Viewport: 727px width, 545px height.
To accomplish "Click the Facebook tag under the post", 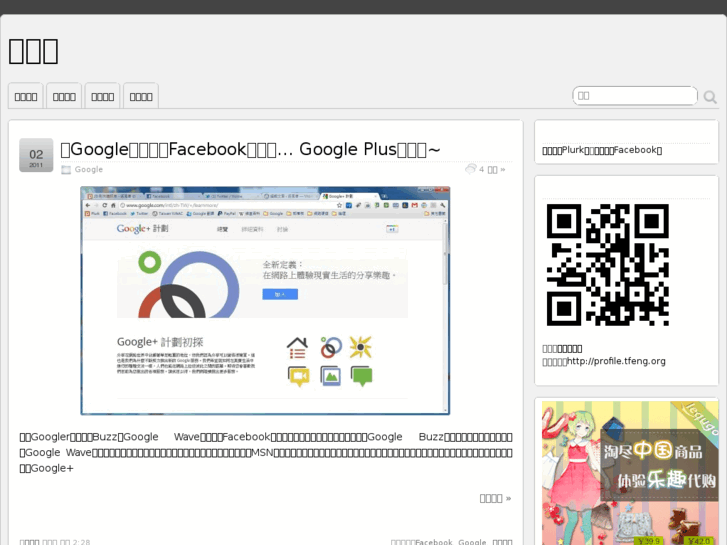I will (x=434, y=542).
